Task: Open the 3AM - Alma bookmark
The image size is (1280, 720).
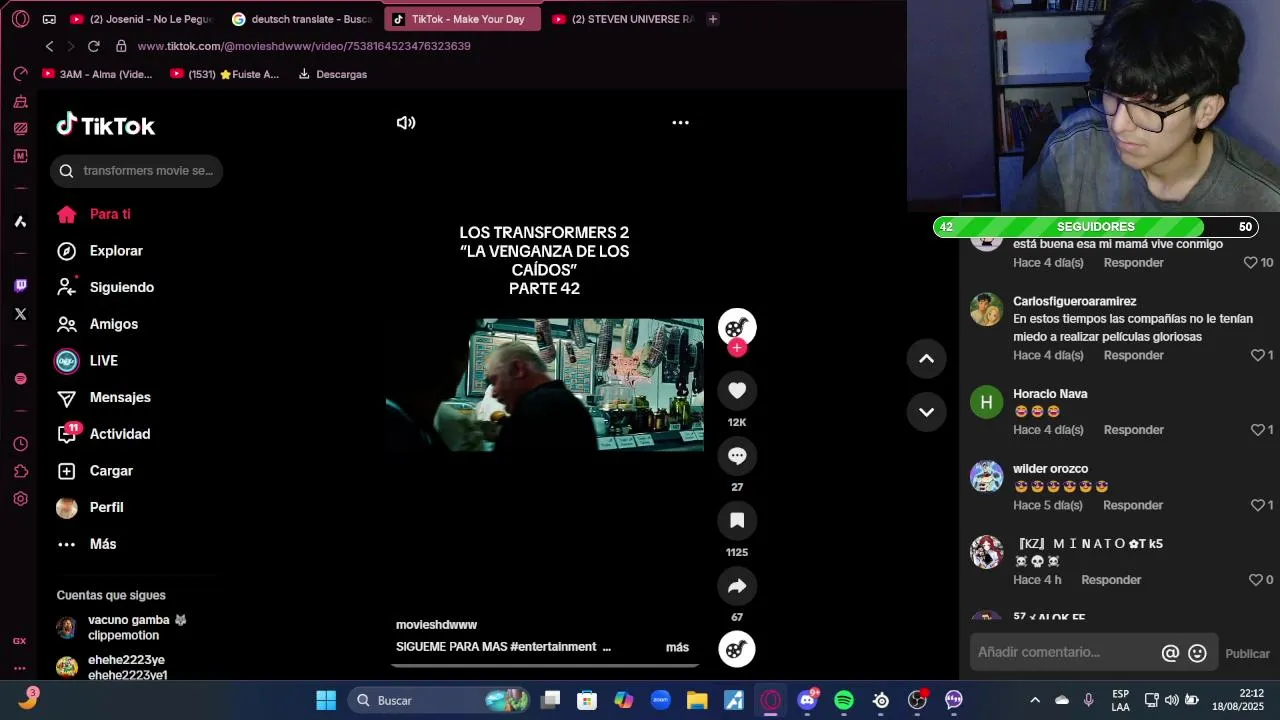Action: coord(97,74)
